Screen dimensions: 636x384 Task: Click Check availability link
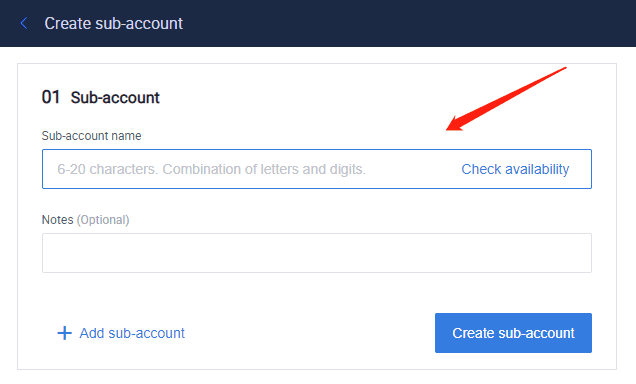pyautogui.click(x=515, y=169)
